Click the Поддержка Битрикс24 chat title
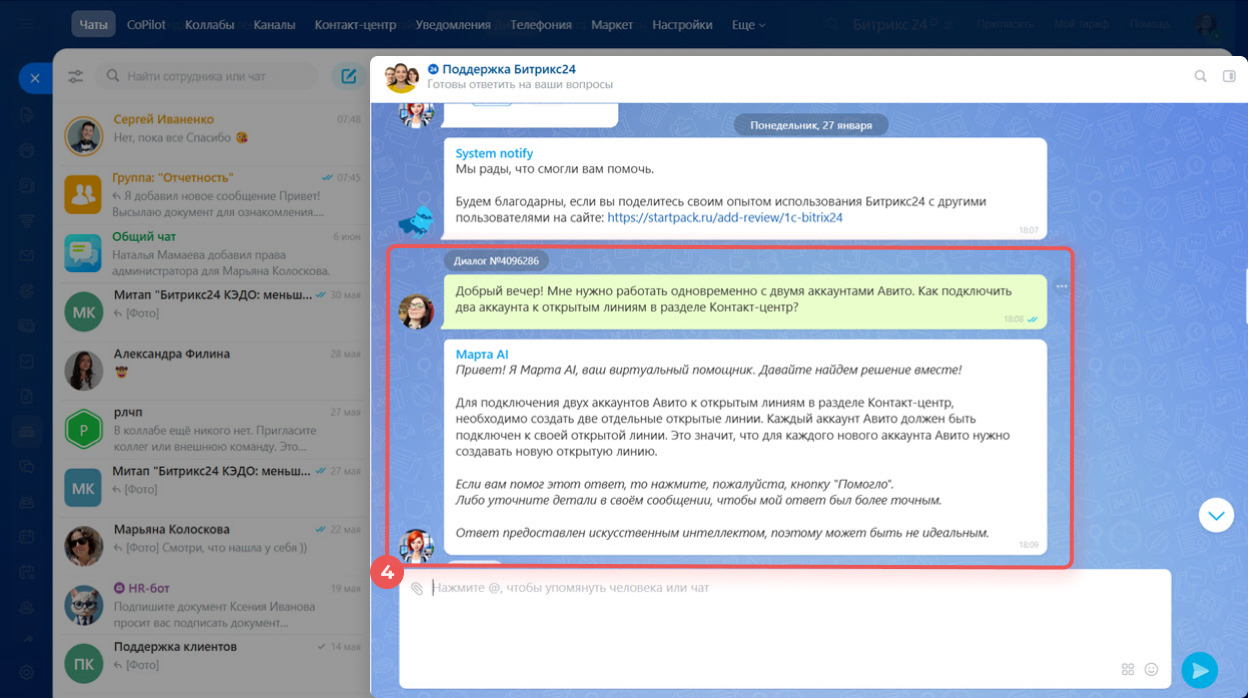The width and height of the screenshot is (1248, 698). 508,69
